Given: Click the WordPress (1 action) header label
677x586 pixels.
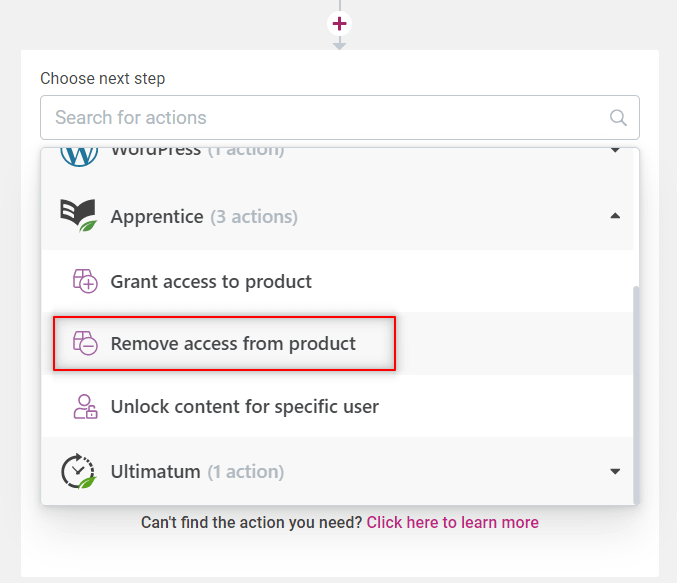Looking at the screenshot, I should coord(197,152).
